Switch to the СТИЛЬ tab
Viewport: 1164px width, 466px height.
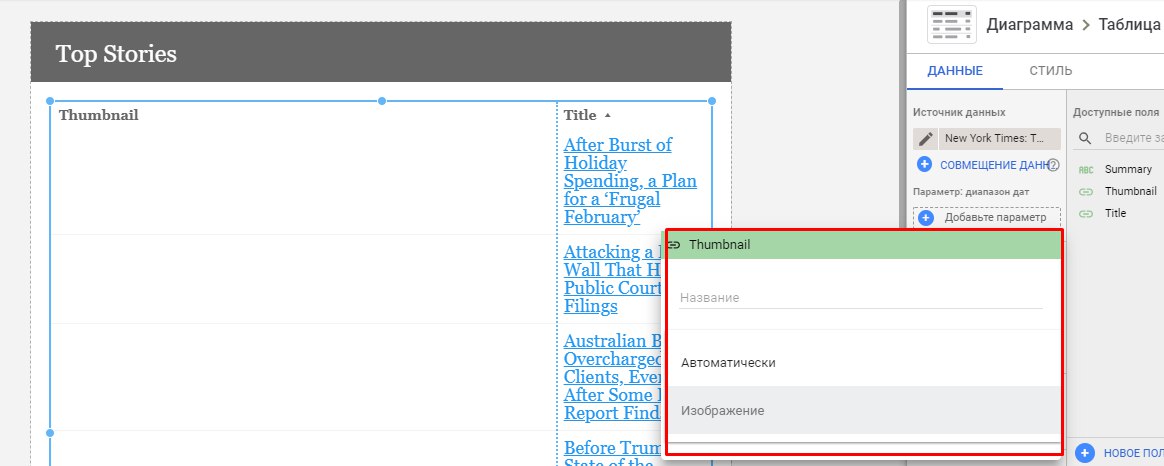tap(1050, 71)
